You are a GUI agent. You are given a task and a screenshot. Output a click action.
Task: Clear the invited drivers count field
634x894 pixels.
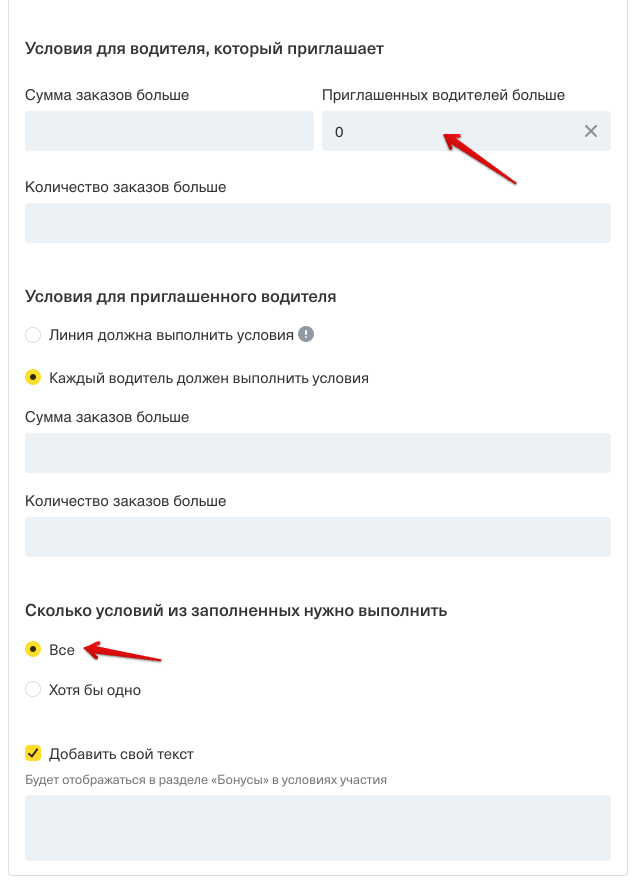pos(591,131)
